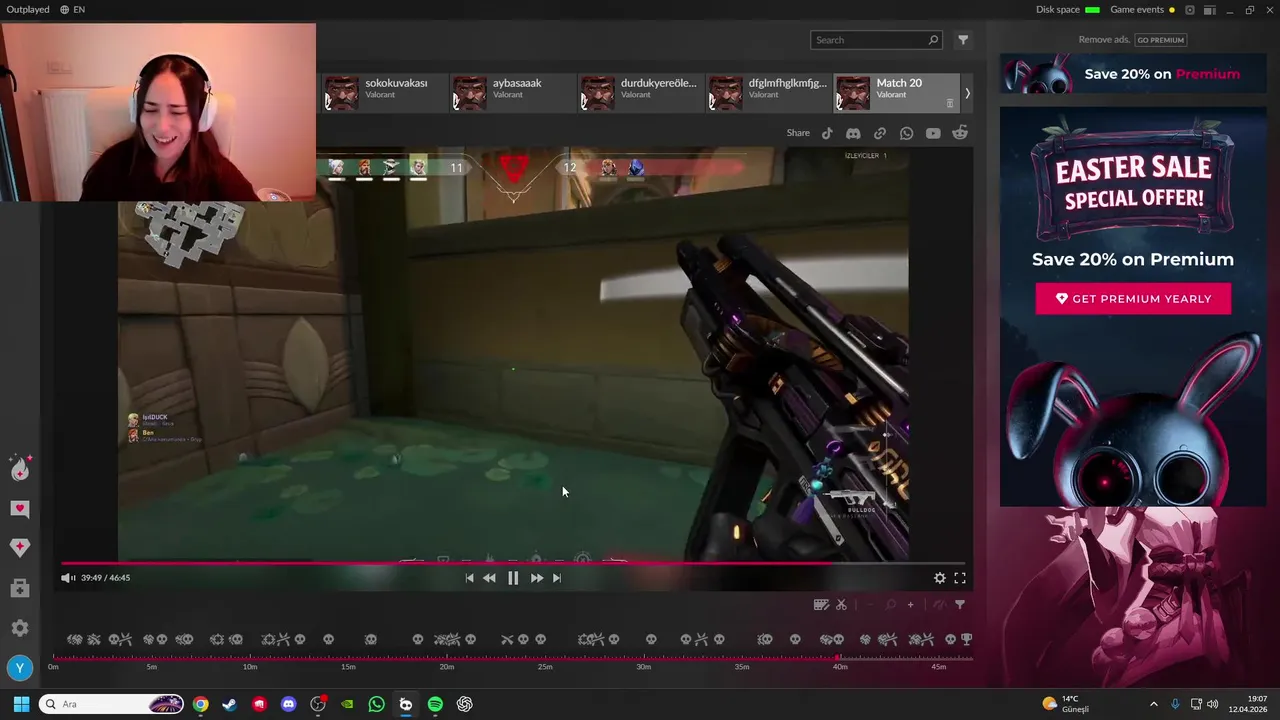
Task: Filter match list funnel icon
Action: tap(963, 40)
